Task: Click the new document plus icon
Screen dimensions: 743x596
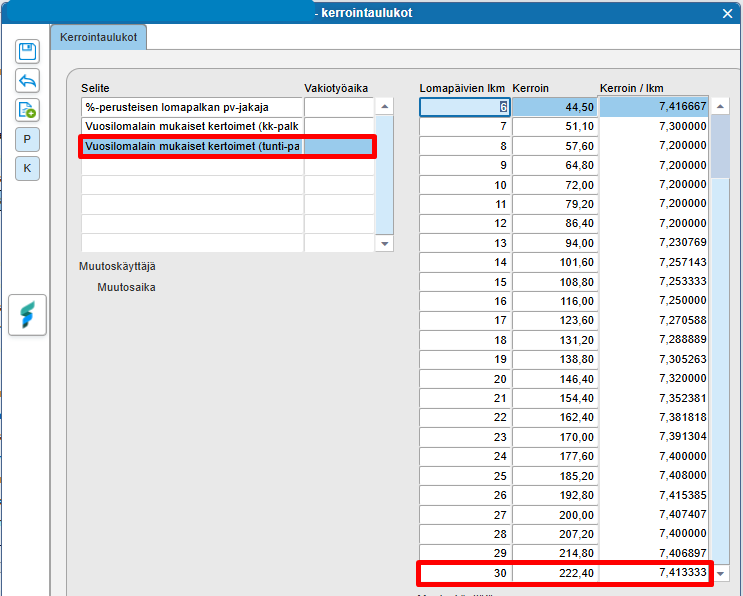Action: pyautogui.click(x=28, y=110)
